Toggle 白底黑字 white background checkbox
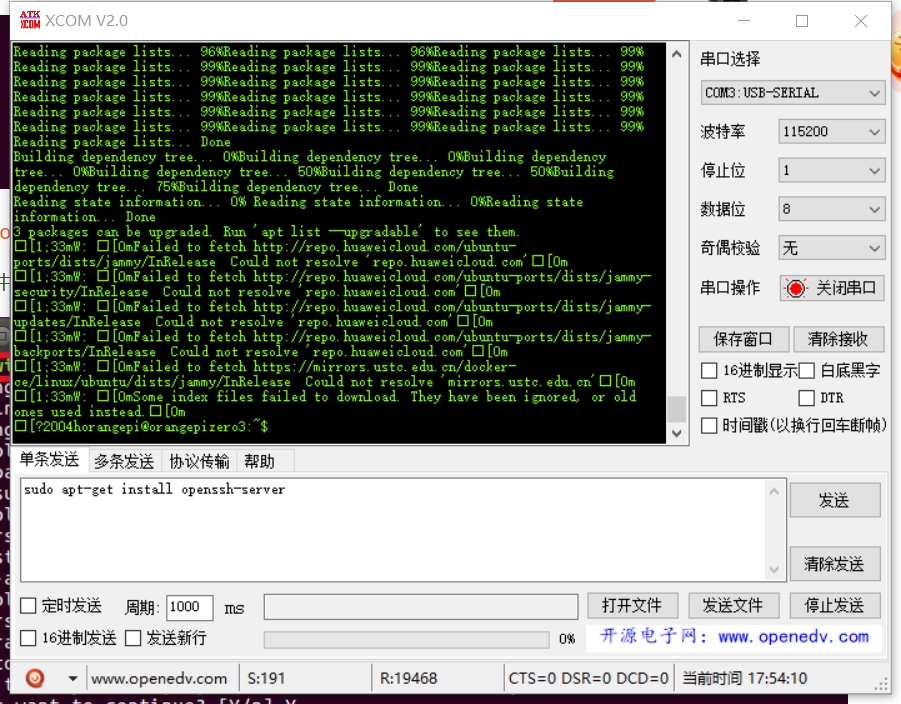This screenshot has width=901, height=704. pos(807,371)
